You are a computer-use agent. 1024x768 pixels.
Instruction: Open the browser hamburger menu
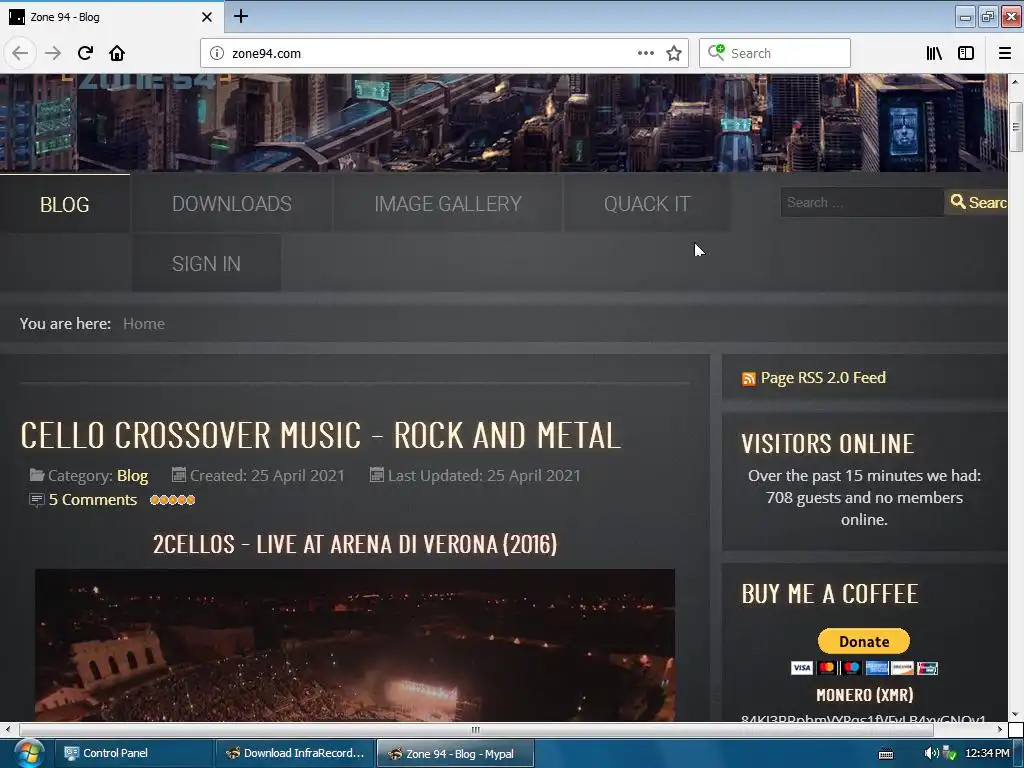[x=1004, y=53]
